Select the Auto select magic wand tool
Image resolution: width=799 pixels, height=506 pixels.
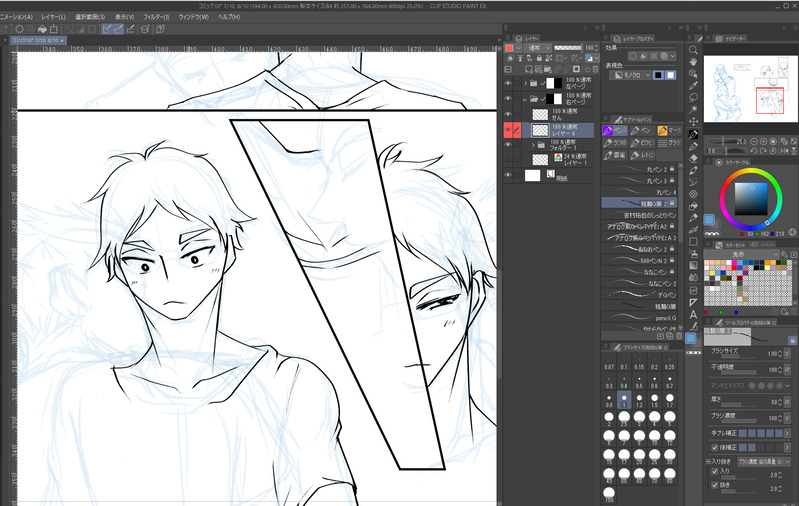(693, 109)
